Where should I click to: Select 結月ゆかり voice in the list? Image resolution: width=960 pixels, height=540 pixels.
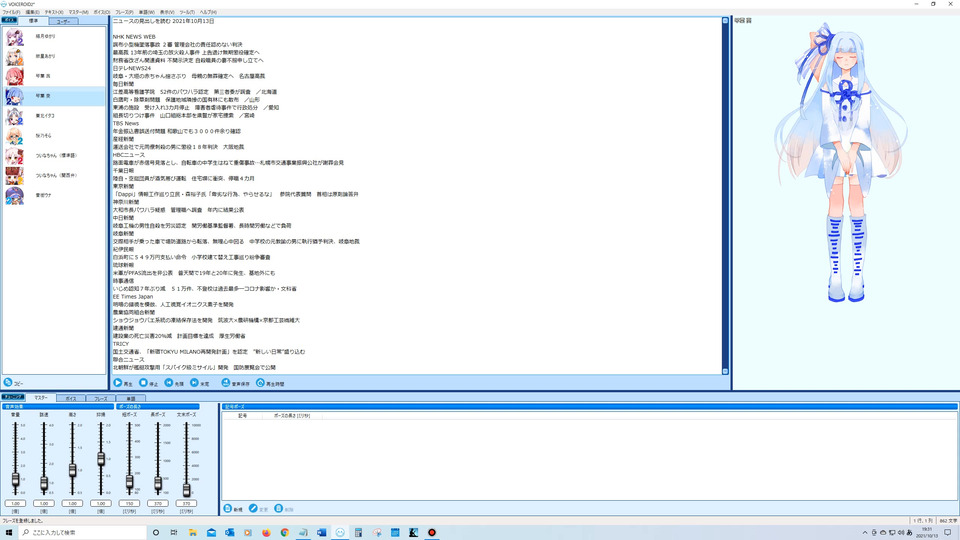(x=54, y=37)
